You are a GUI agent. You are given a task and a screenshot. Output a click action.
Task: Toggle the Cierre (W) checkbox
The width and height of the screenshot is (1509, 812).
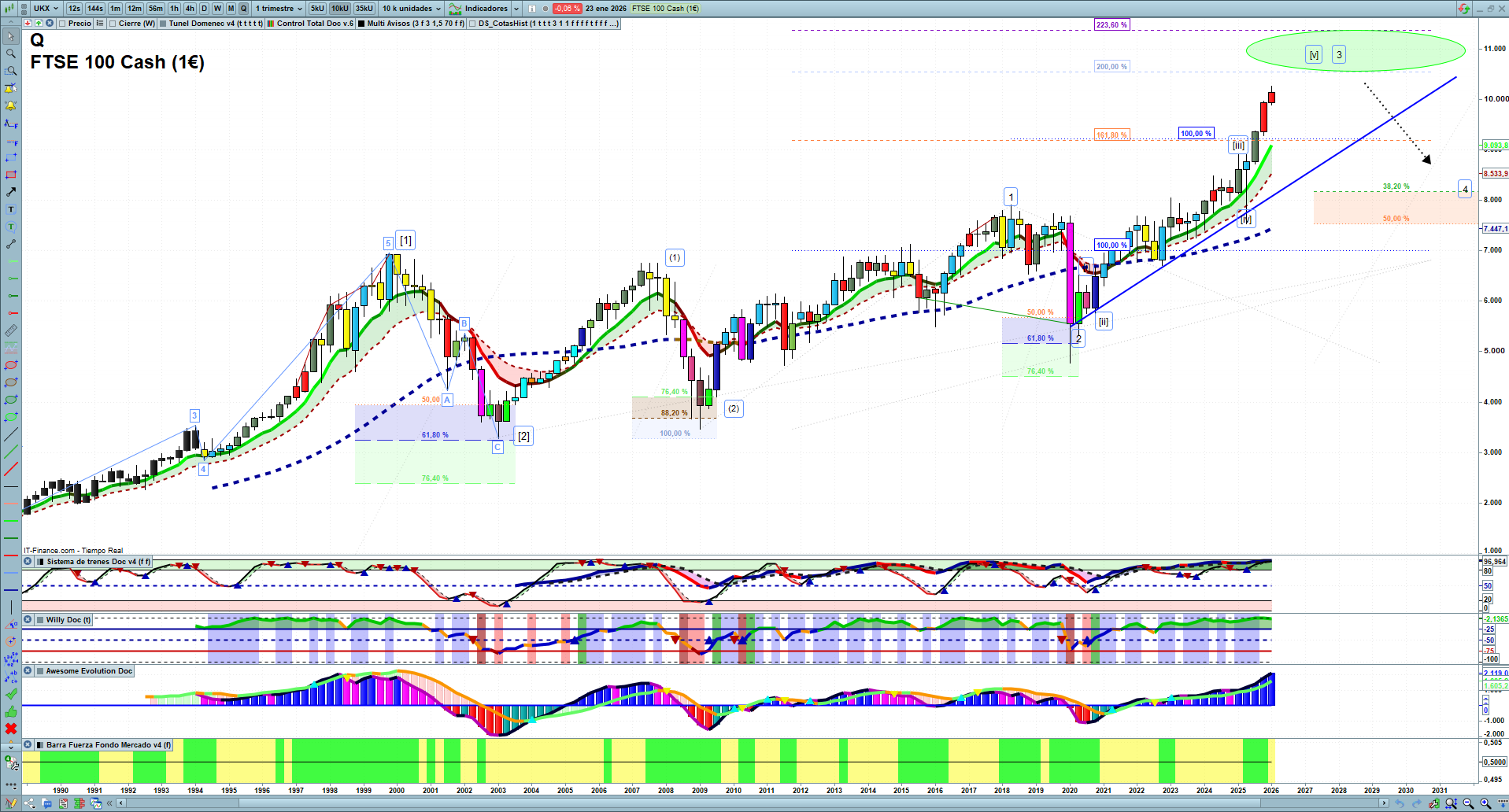[x=113, y=24]
